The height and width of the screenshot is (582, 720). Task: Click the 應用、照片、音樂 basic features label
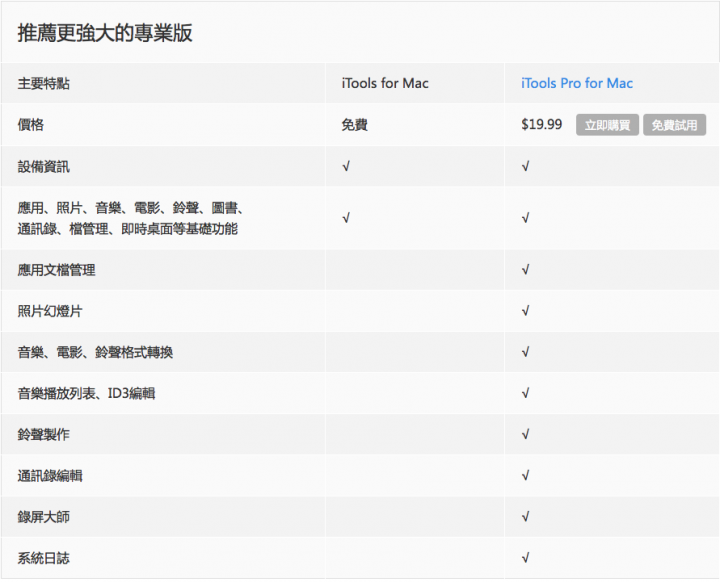(130, 218)
